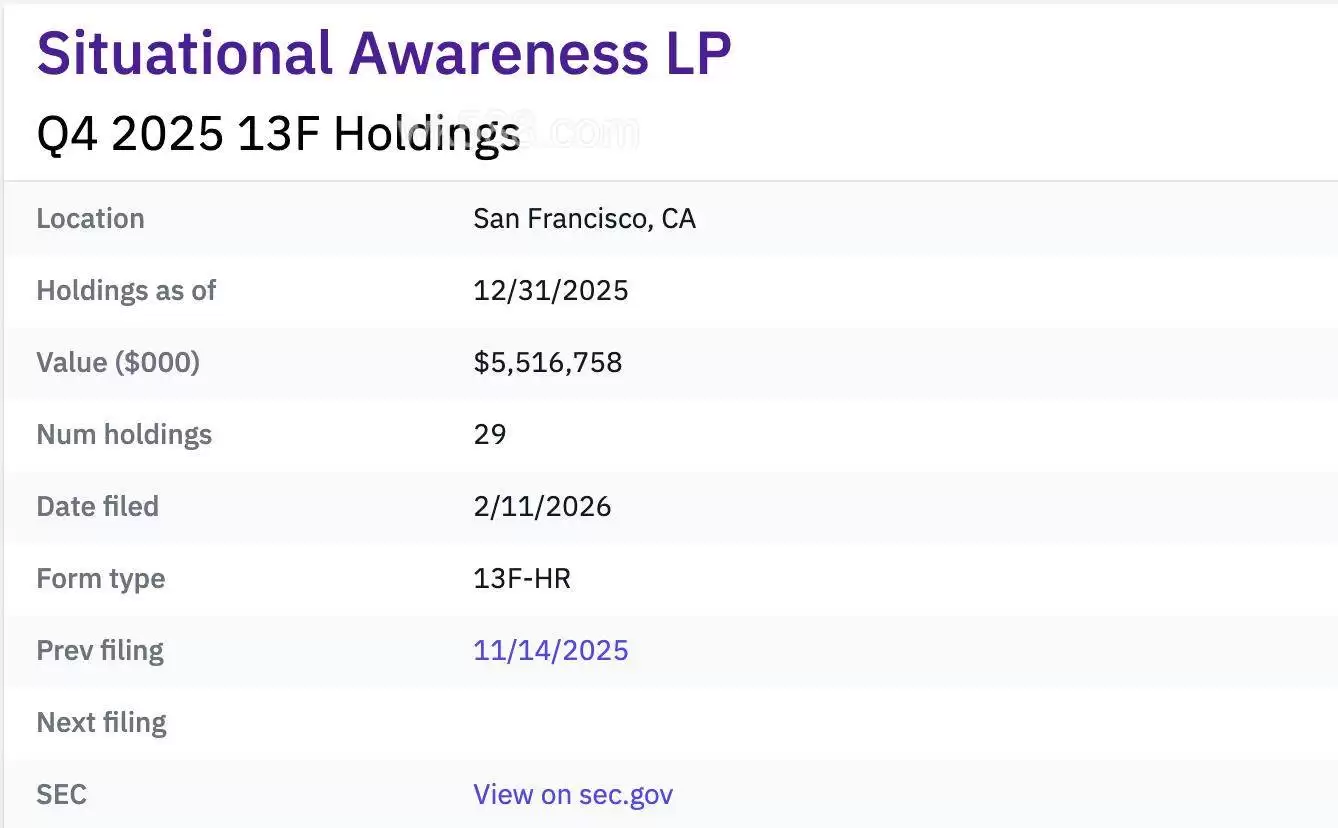The width and height of the screenshot is (1338, 828).
Task: Select the San Francisco, CA value
Action: click(x=584, y=219)
